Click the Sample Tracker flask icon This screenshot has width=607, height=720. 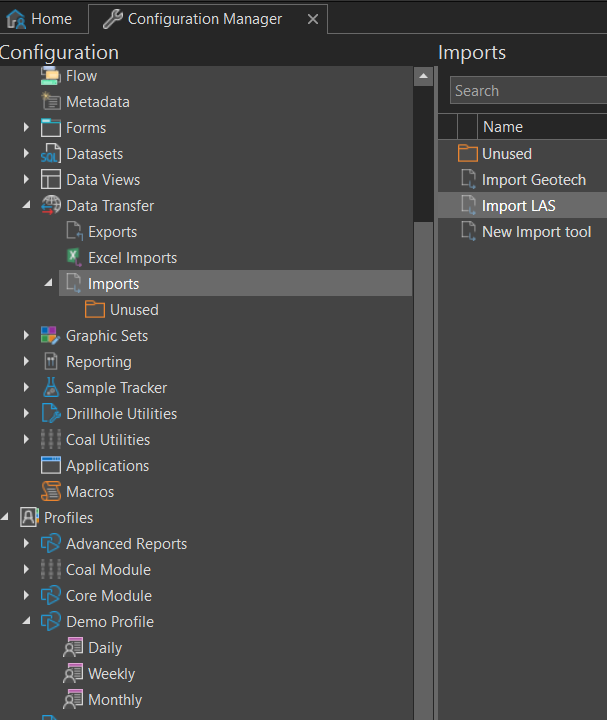coord(50,388)
